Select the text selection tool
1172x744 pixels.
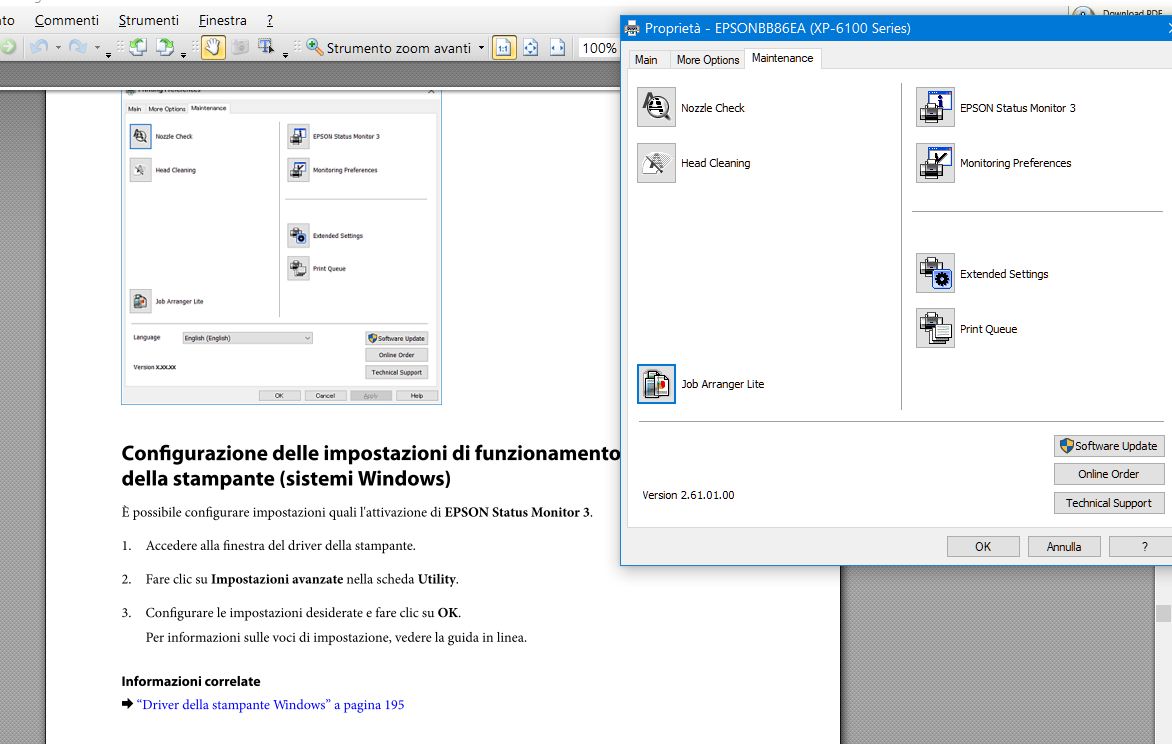click(265, 47)
